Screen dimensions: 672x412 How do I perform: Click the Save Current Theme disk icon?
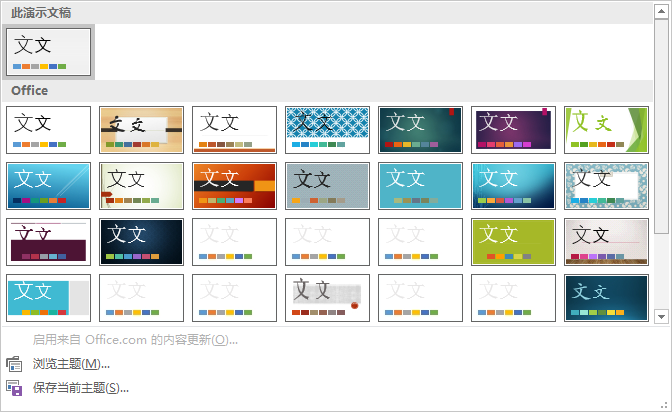(x=14, y=388)
